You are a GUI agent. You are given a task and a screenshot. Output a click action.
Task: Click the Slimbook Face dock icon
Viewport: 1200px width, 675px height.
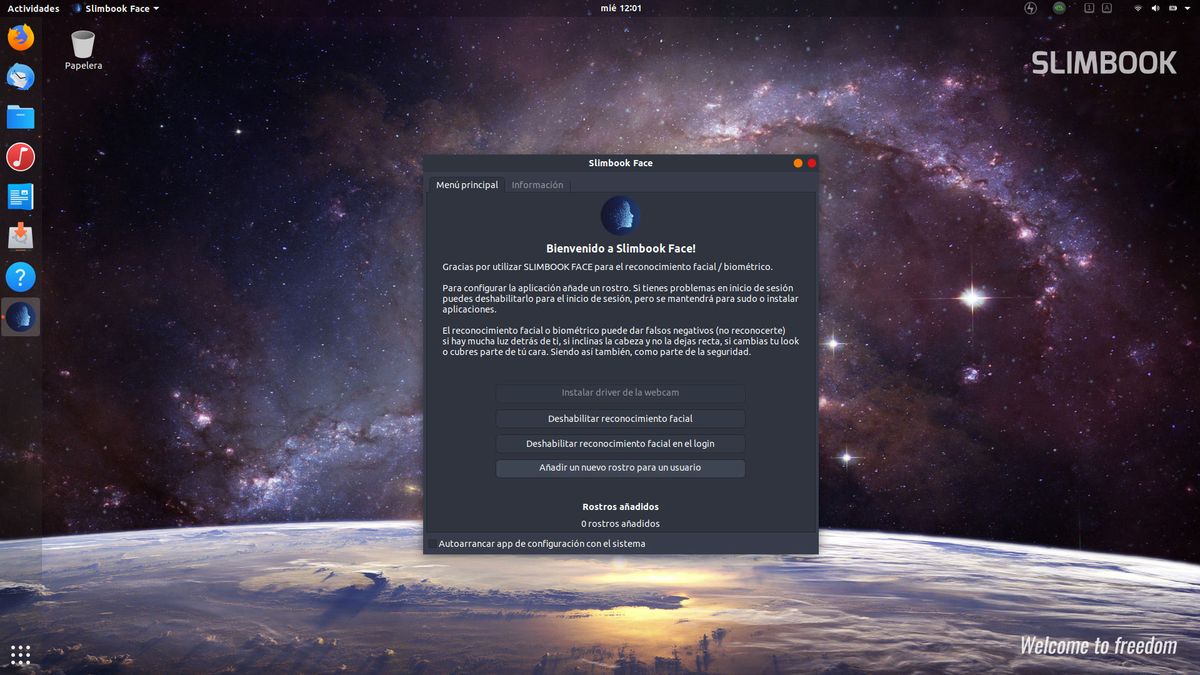pyautogui.click(x=20, y=317)
